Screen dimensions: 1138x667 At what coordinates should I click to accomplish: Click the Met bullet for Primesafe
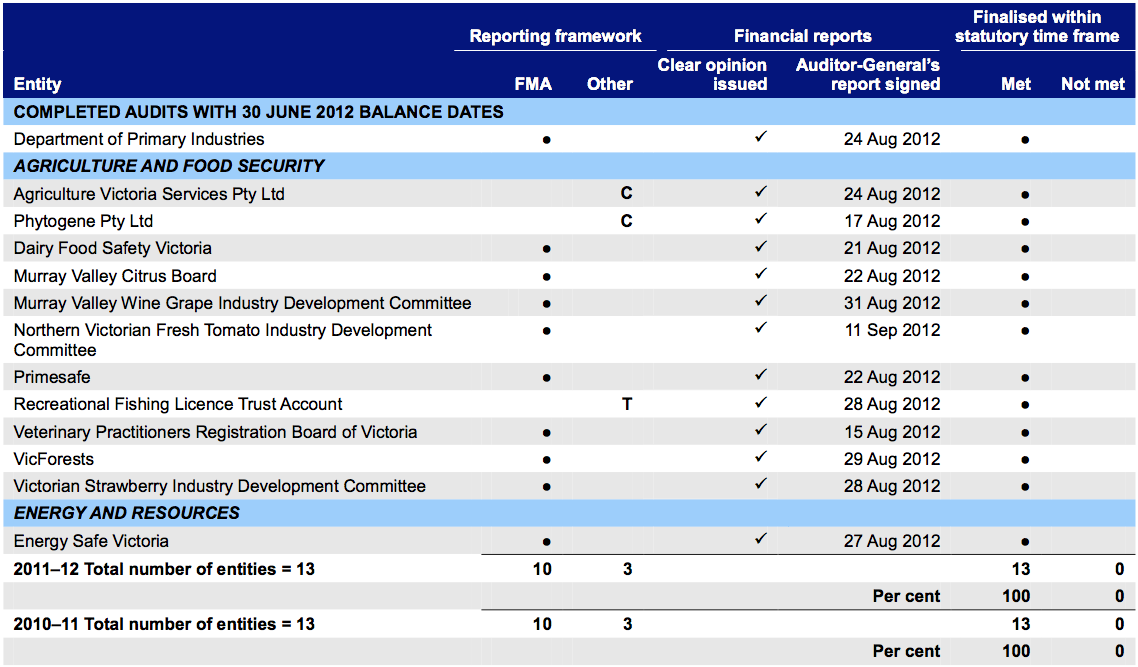point(1025,379)
